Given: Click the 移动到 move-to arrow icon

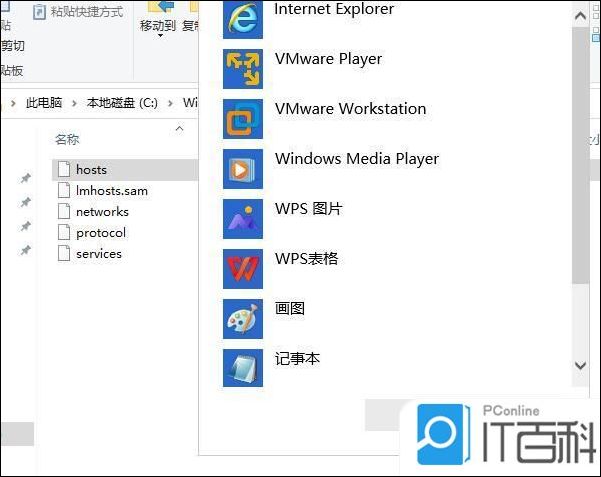Looking at the screenshot, I should (160, 8).
